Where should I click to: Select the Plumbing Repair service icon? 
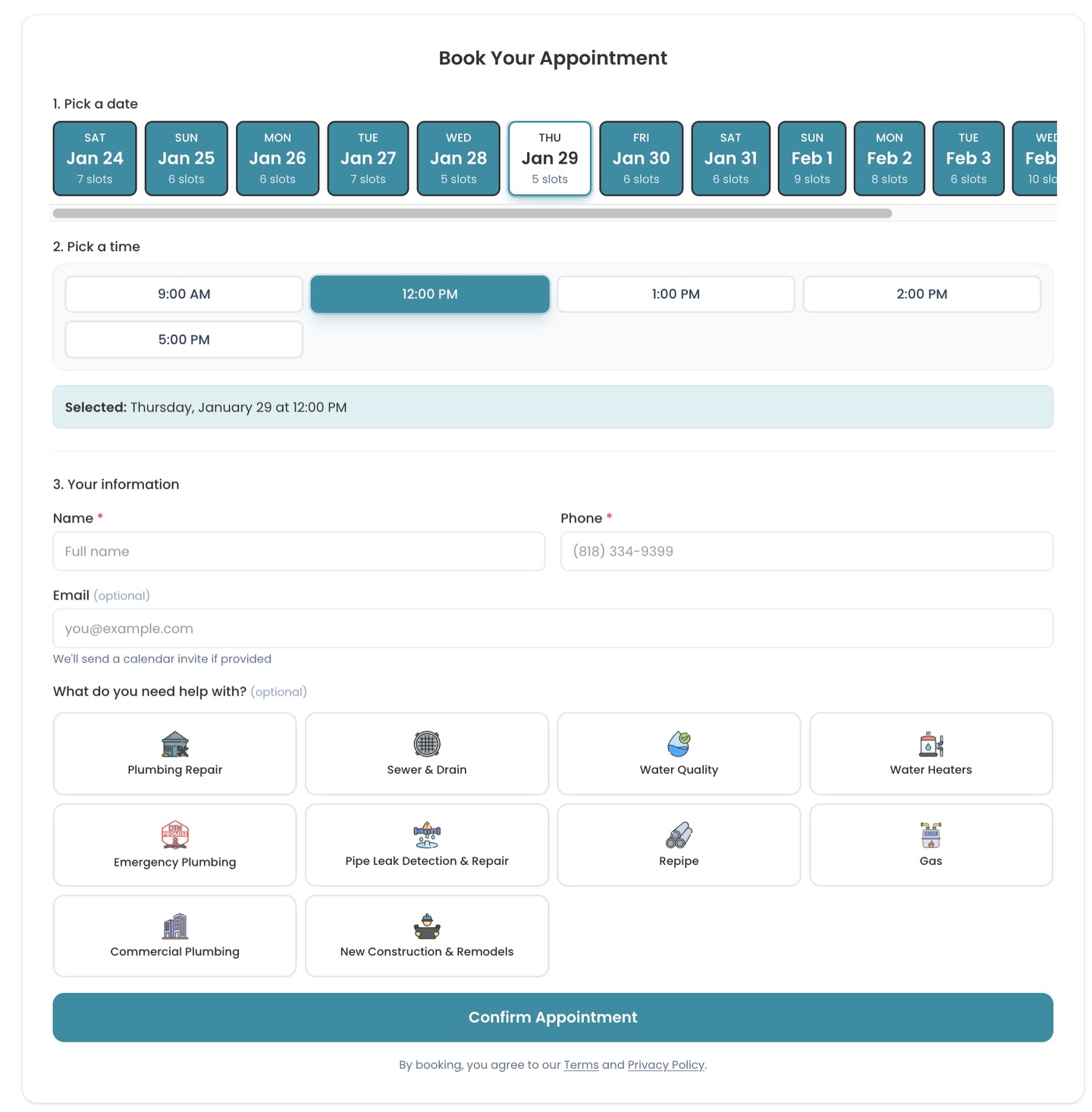pyautogui.click(x=174, y=744)
